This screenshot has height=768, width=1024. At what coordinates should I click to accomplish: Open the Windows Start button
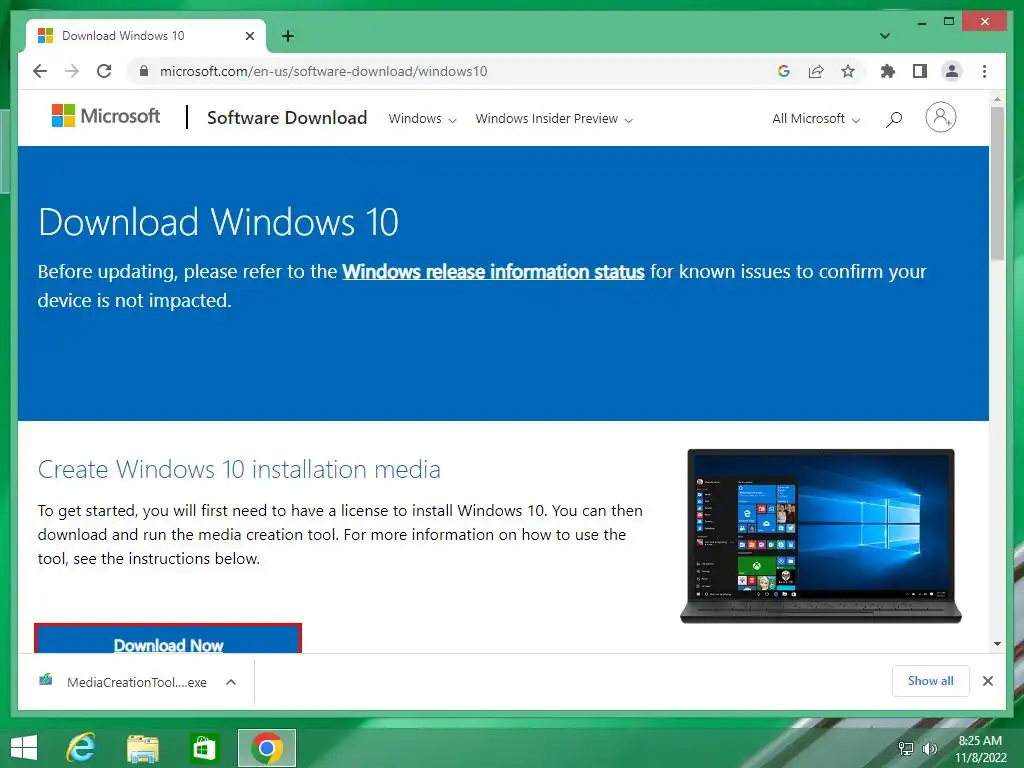pyautogui.click(x=24, y=748)
